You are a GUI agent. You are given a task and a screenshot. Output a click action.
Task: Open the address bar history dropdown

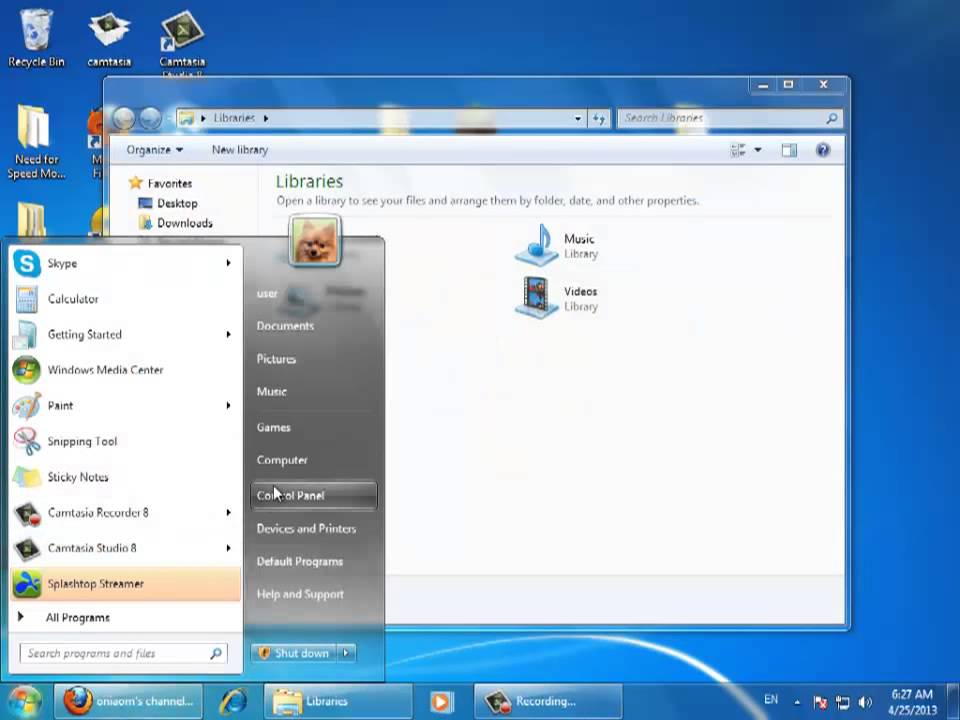(577, 118)
